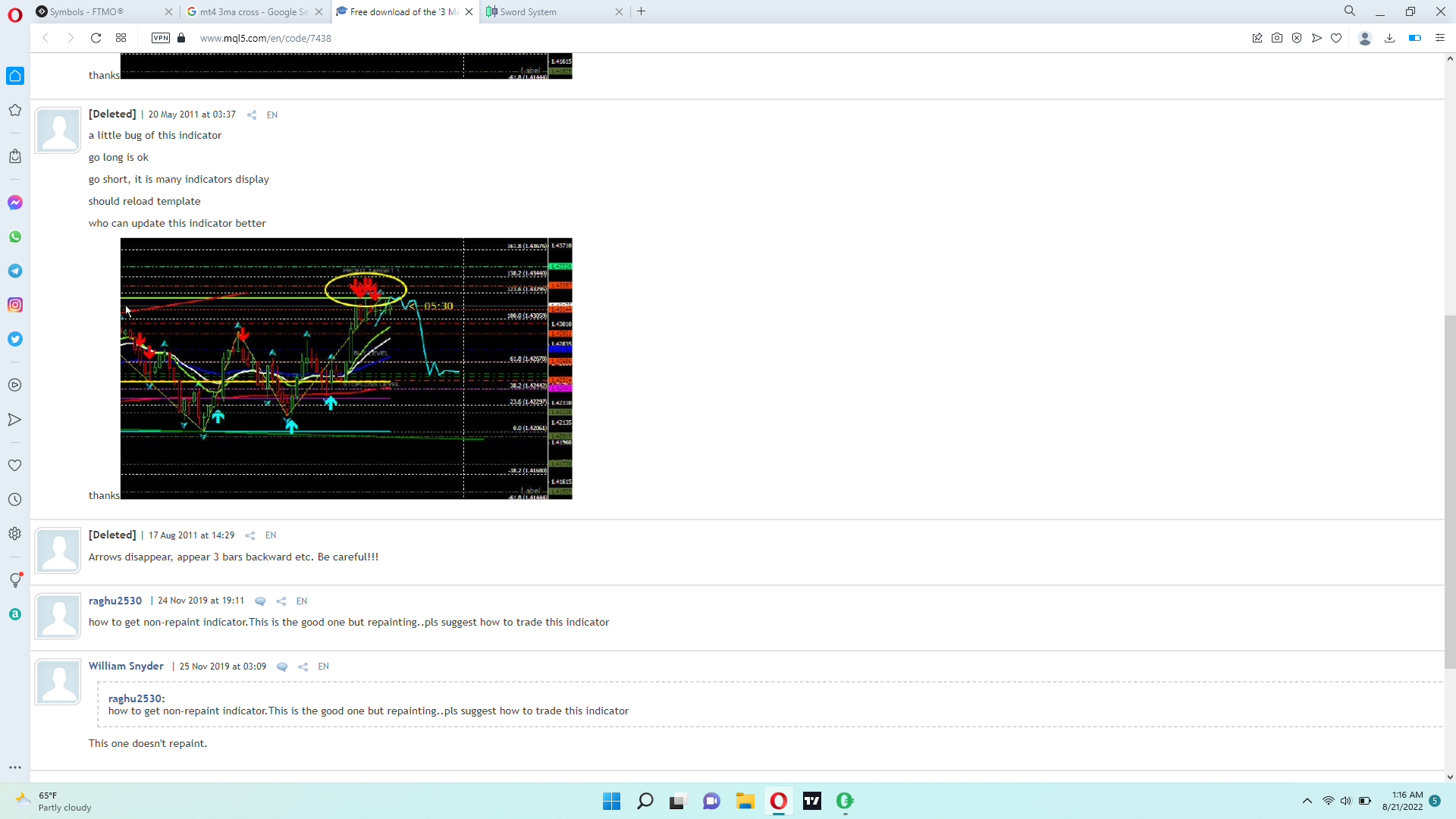The width and height of the screenshot is (1456, 819).
Task: Add page to bookmarks heart icon
Action: 1336,38
